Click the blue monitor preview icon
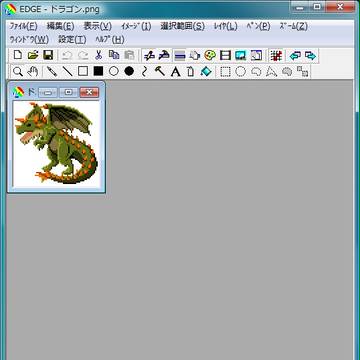This screenshot has height=360, width=360. click(241, 55)
